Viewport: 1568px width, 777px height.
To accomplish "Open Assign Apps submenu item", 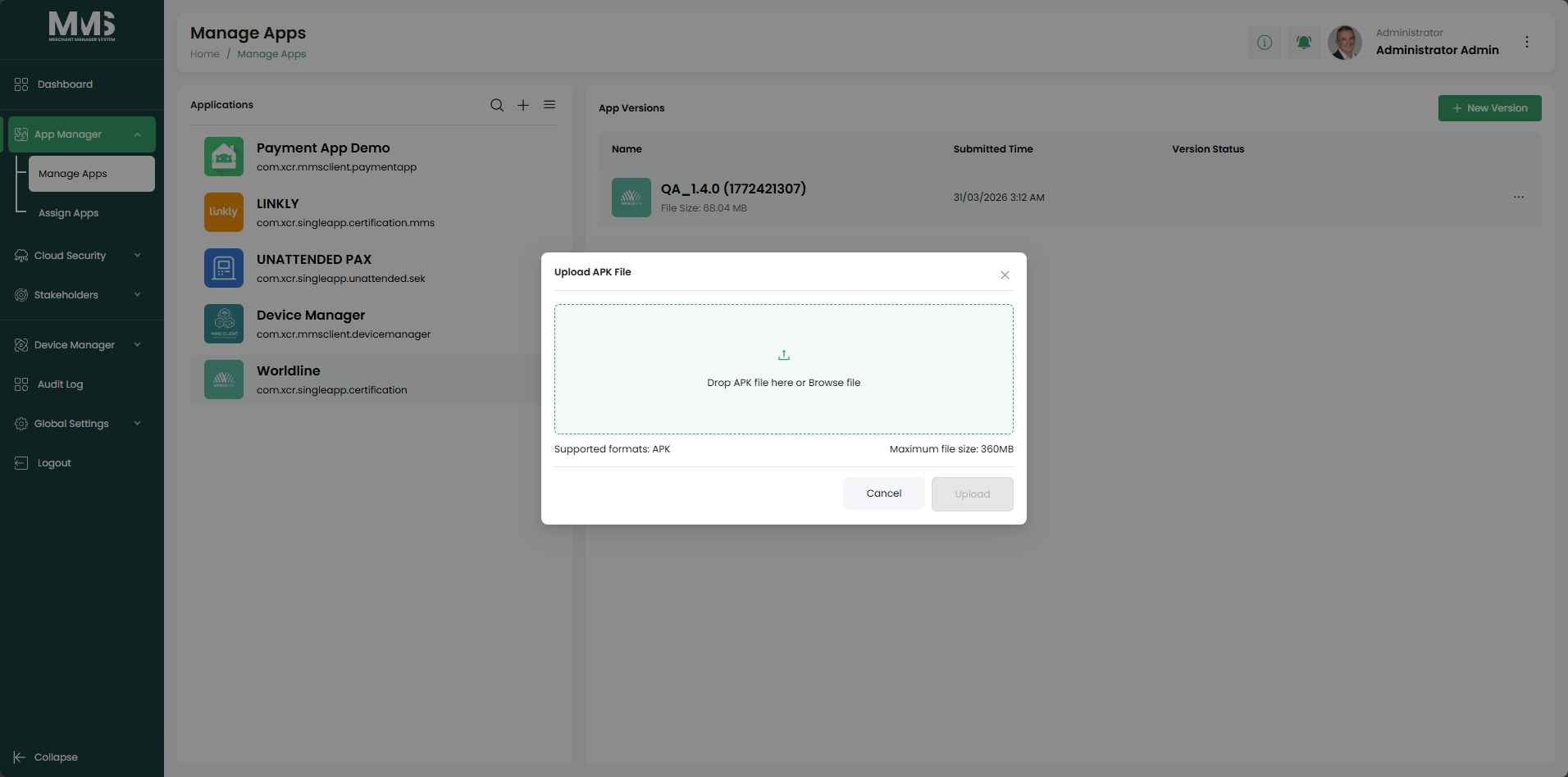I will (x=68, y=213).
